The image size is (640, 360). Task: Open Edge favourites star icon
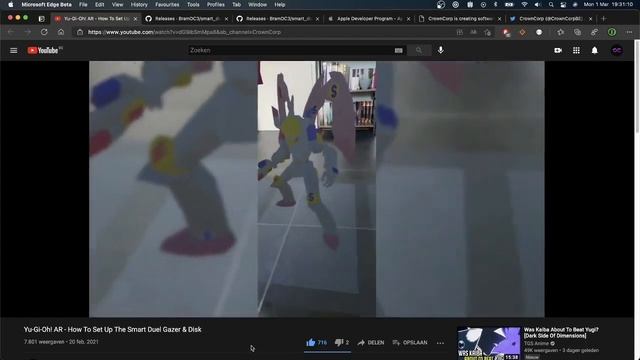point(560,32)
